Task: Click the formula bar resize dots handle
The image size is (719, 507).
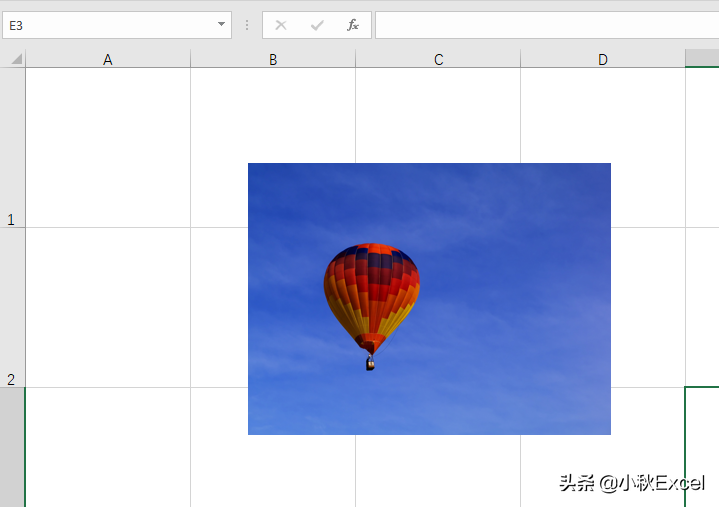Action: pos(247,25)
